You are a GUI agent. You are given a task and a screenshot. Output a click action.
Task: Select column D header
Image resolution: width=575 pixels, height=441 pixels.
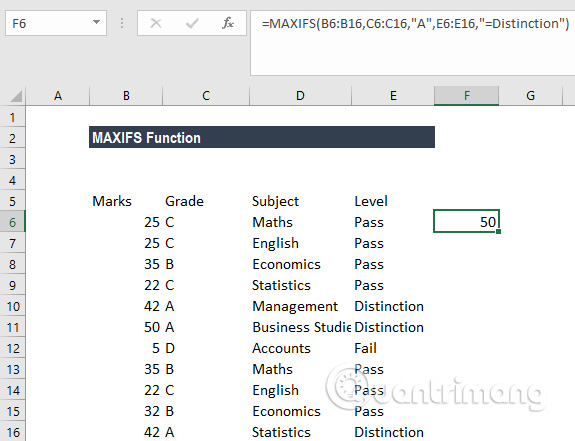(x=300, y=96)
